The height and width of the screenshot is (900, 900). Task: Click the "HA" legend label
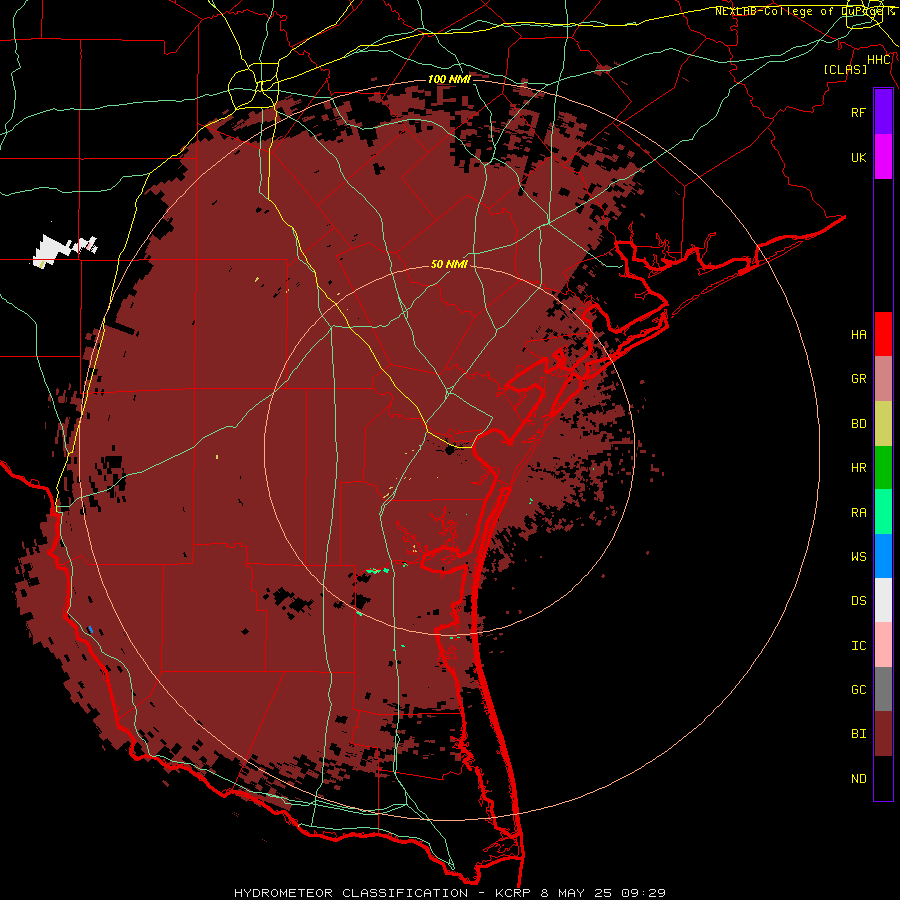click(x=859, y=335)
